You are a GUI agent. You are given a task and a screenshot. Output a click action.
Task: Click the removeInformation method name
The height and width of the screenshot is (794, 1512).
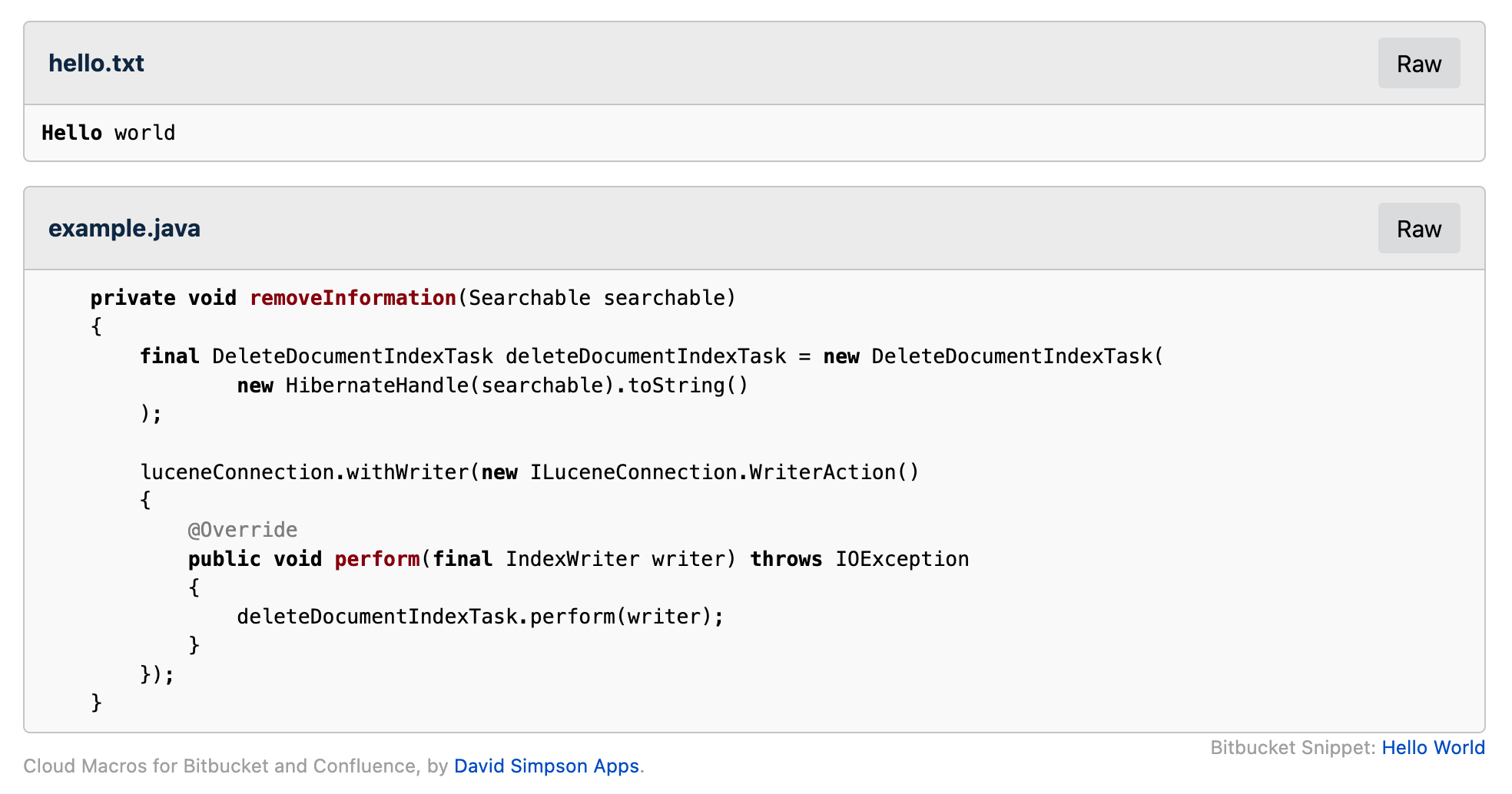pyautogui.click(x=353, y=298)
